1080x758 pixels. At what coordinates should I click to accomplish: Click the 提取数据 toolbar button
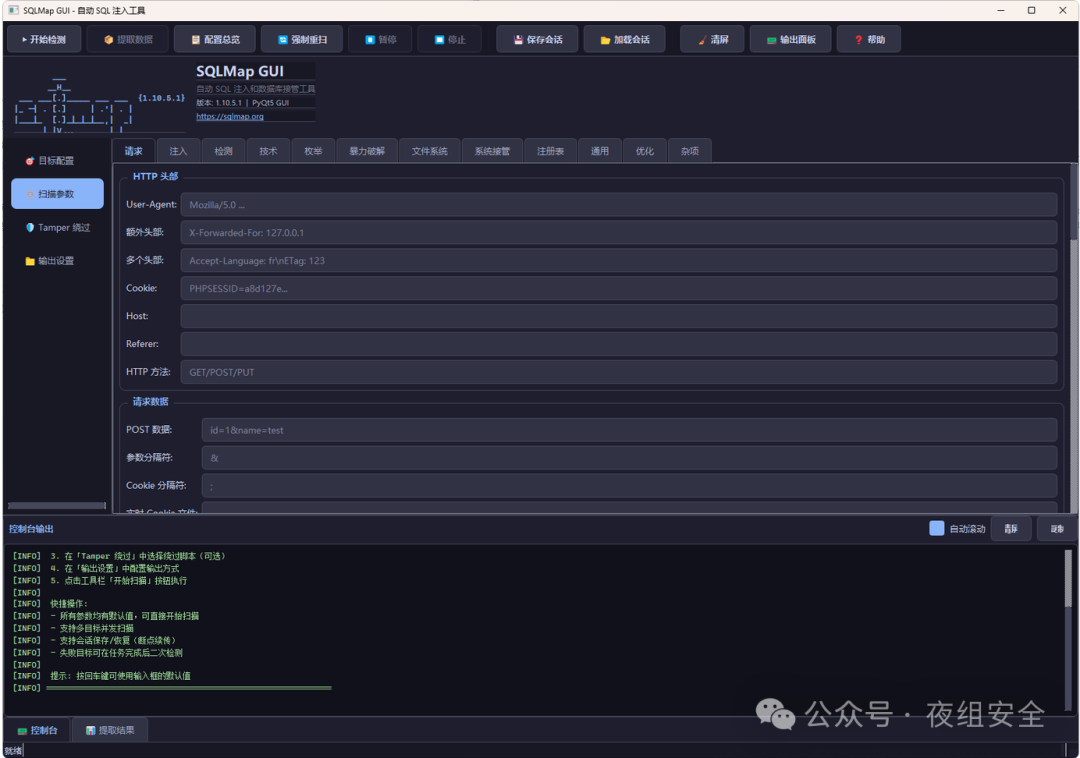[x=128, y=40]
